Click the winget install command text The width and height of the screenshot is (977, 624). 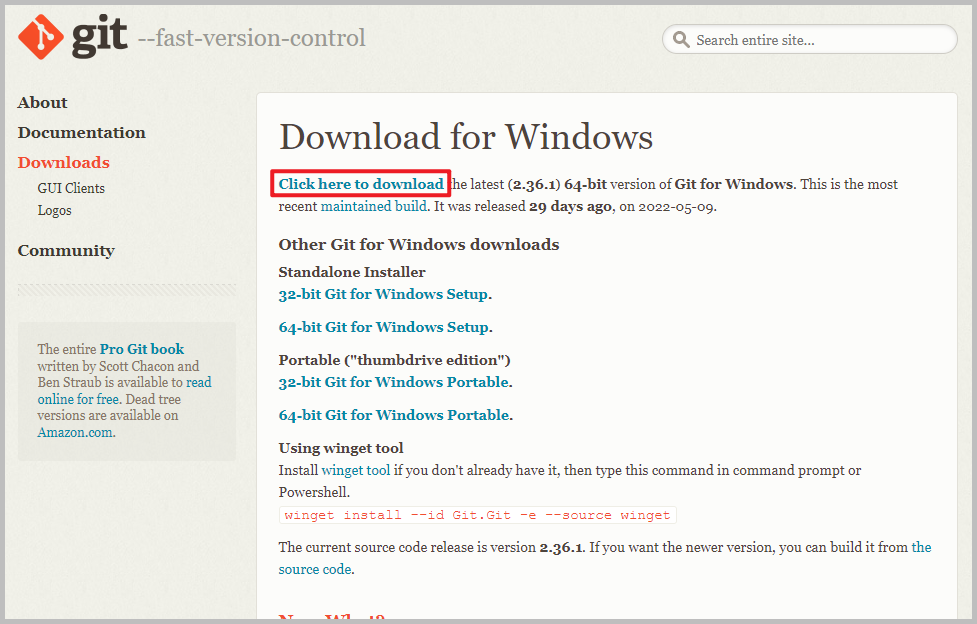pyautogui.click(x=477, y=515)
